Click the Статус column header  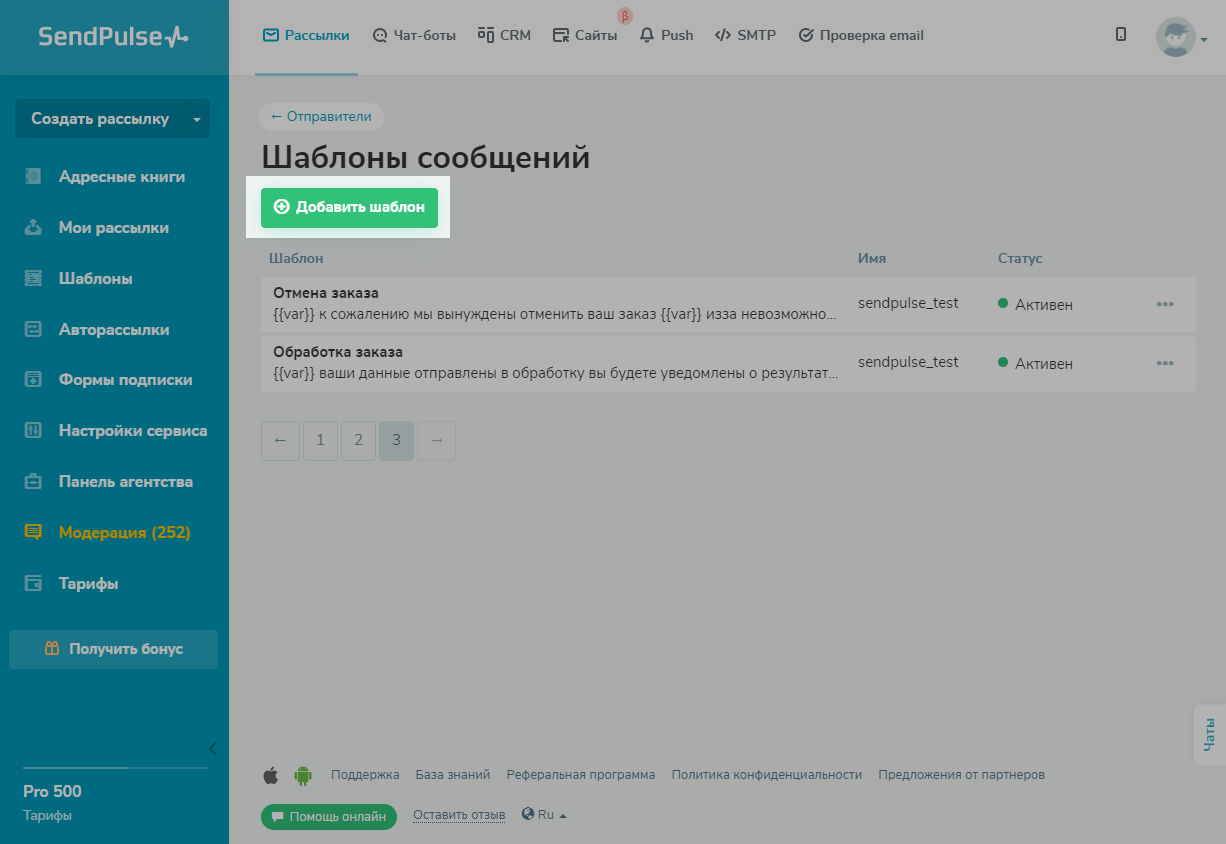[1020, 259]
